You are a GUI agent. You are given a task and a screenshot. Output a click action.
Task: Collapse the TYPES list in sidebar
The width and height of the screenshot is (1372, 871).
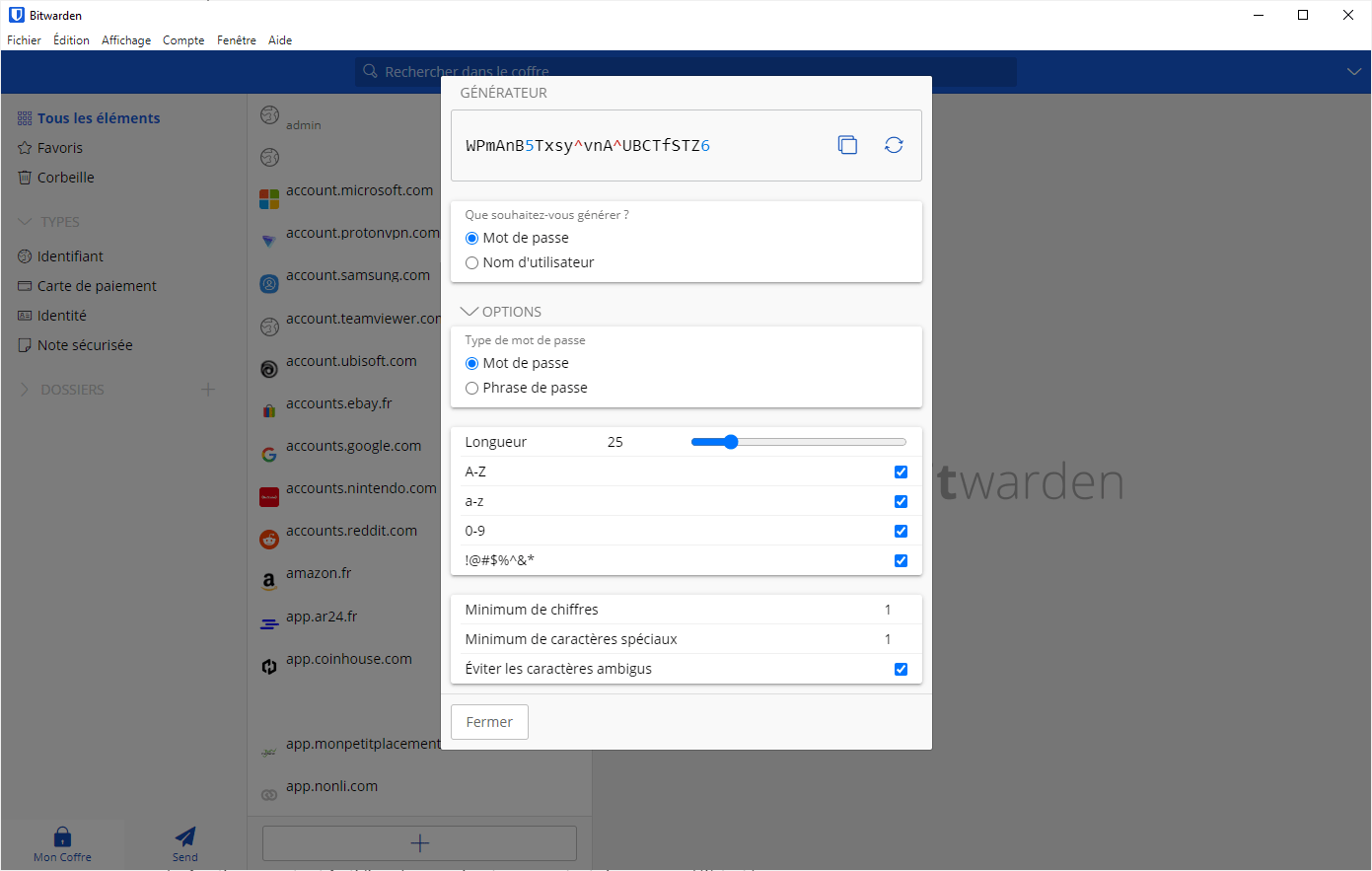pyautogui.click(x=25, y=221)
